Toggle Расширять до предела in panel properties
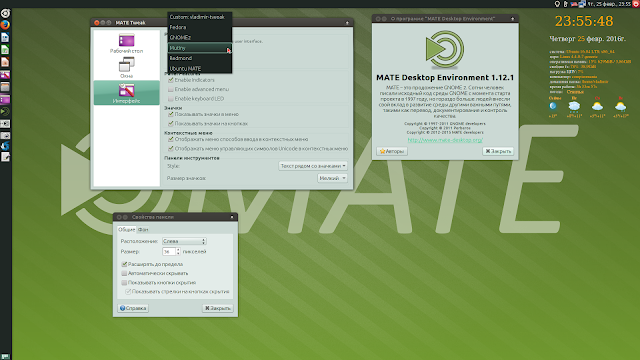The height and width of the screenshot is (360, 640). point(124,264)
